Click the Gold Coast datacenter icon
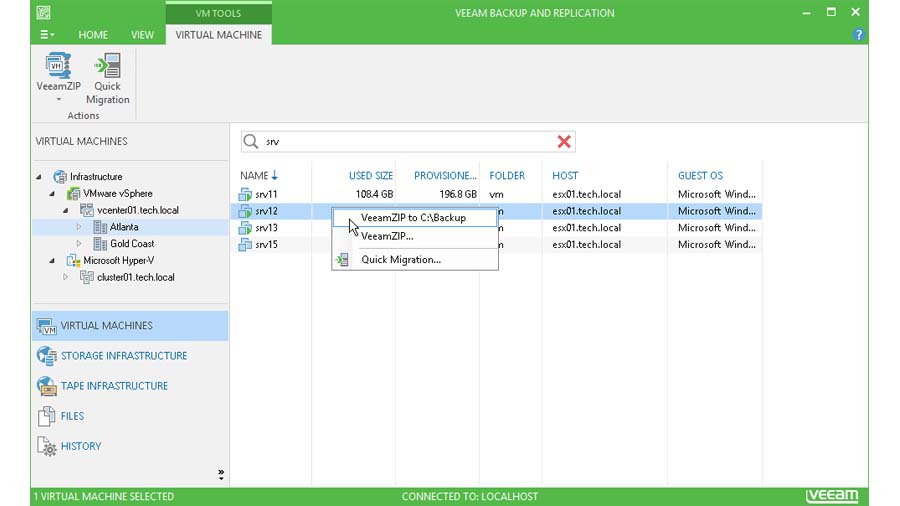The height and width of the screenshot is (506, 900). coord(100,244)
